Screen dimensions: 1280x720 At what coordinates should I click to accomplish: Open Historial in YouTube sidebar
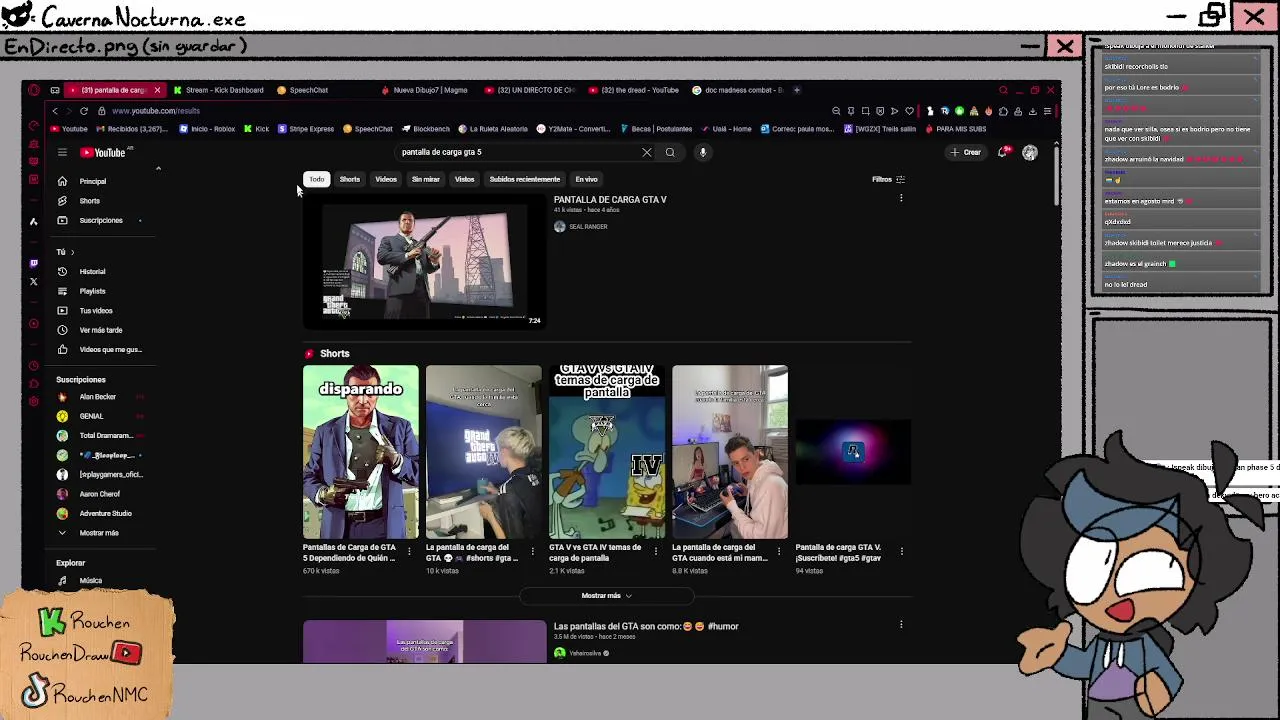coord(92,271)
